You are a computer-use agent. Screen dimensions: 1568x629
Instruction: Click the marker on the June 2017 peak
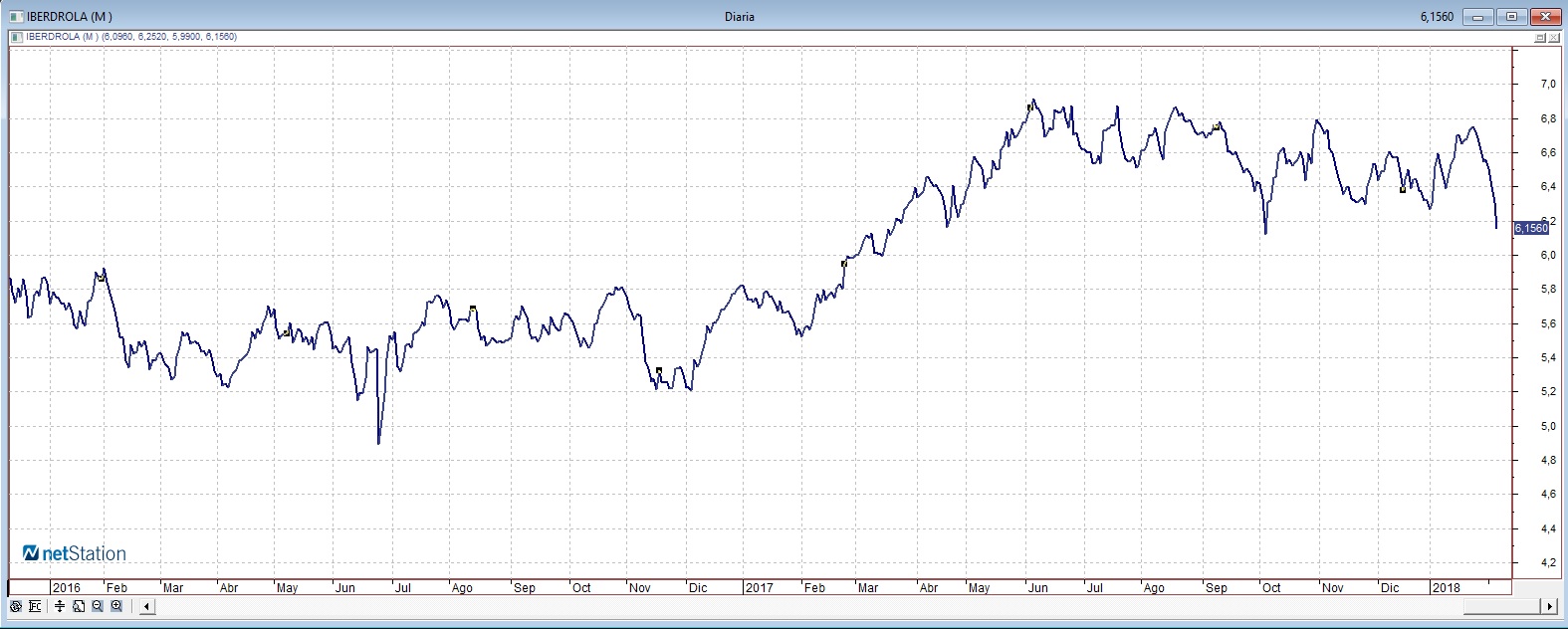coord(1030,107)
